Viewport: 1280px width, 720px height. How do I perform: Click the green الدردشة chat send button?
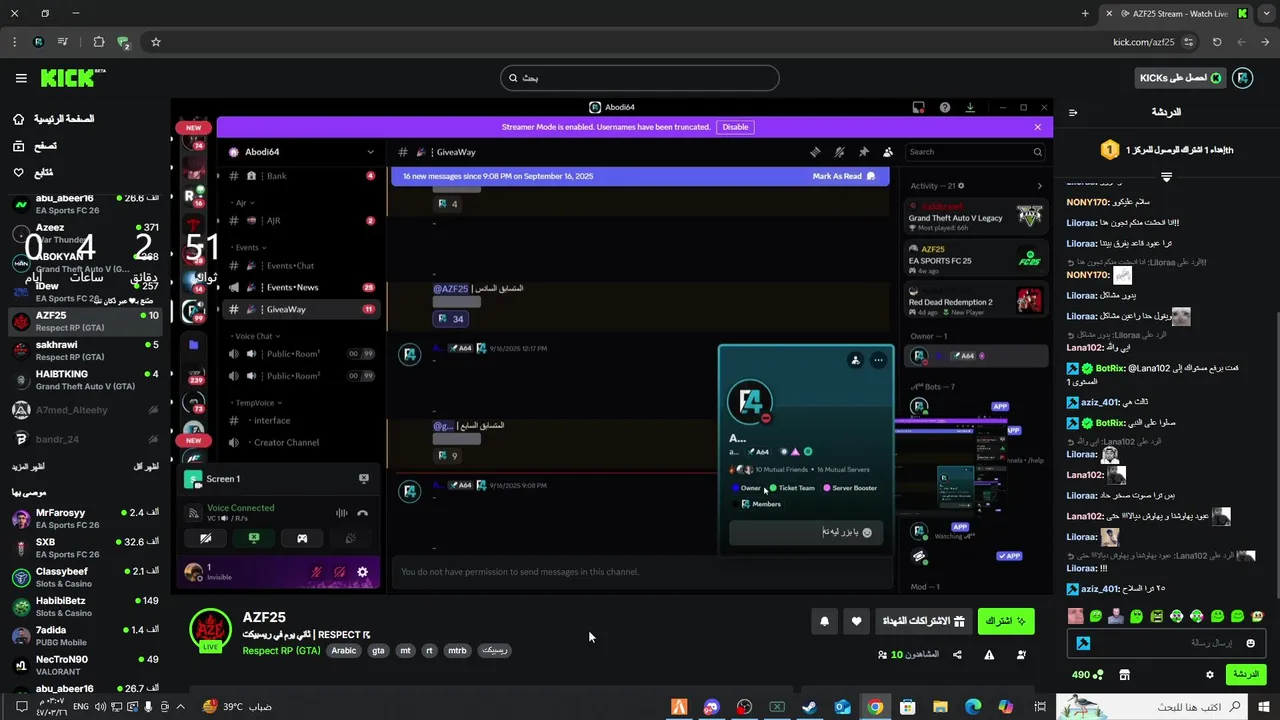[1246, 675]
